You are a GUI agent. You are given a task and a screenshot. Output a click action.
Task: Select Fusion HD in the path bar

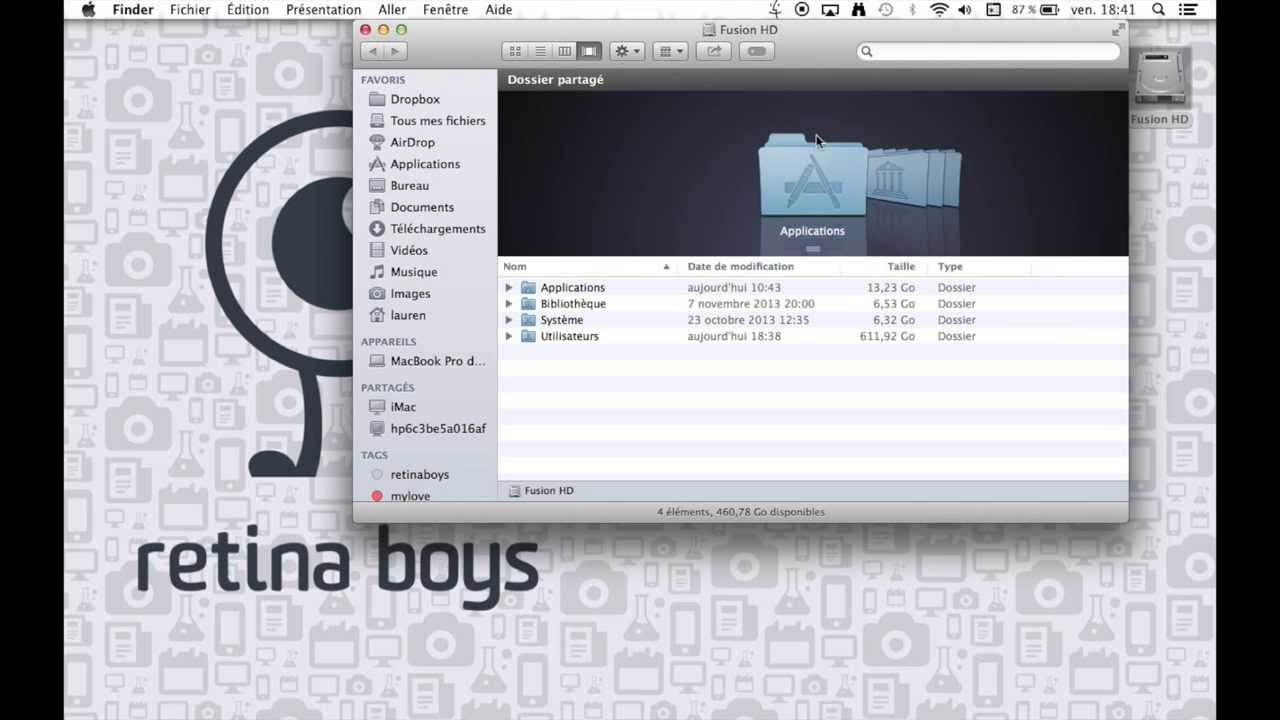(541, 491)
